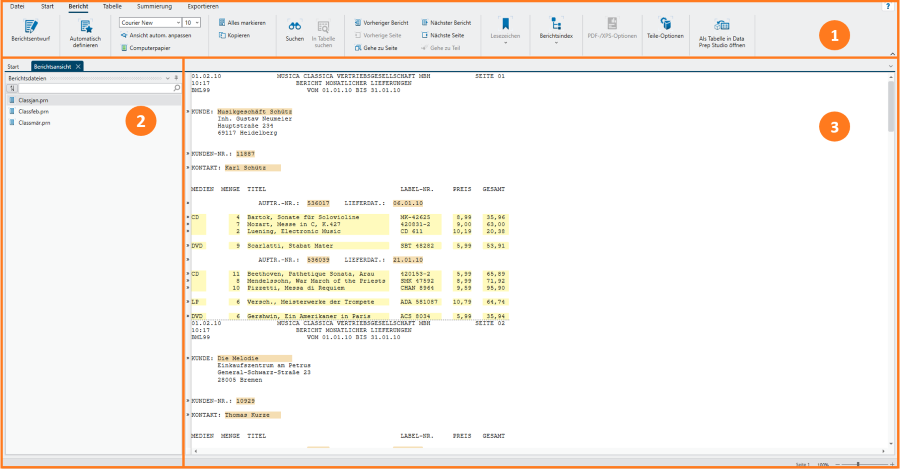Adjust the zoom slider in the status bar
The height and width of the screenshot is (469, 900).
click(x=858, y=464)
